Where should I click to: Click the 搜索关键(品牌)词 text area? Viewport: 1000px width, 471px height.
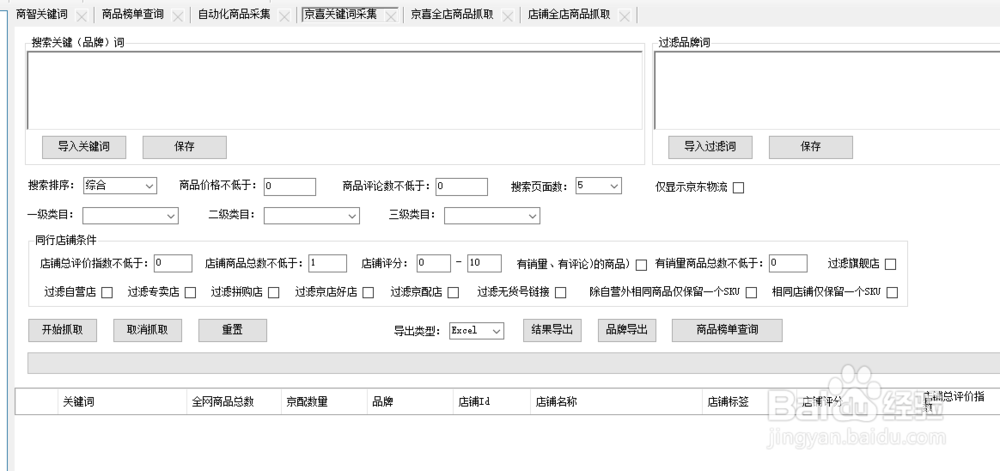click(x=335, y=90)
